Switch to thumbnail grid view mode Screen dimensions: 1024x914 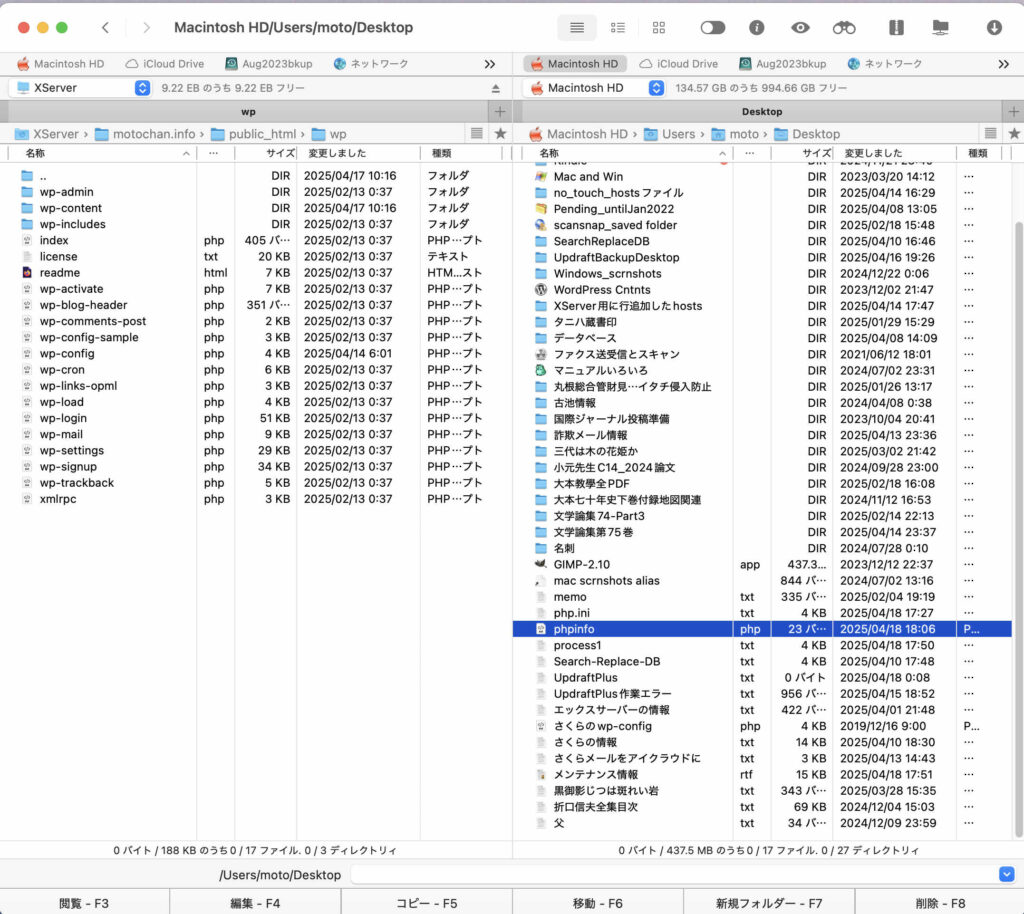658,27
